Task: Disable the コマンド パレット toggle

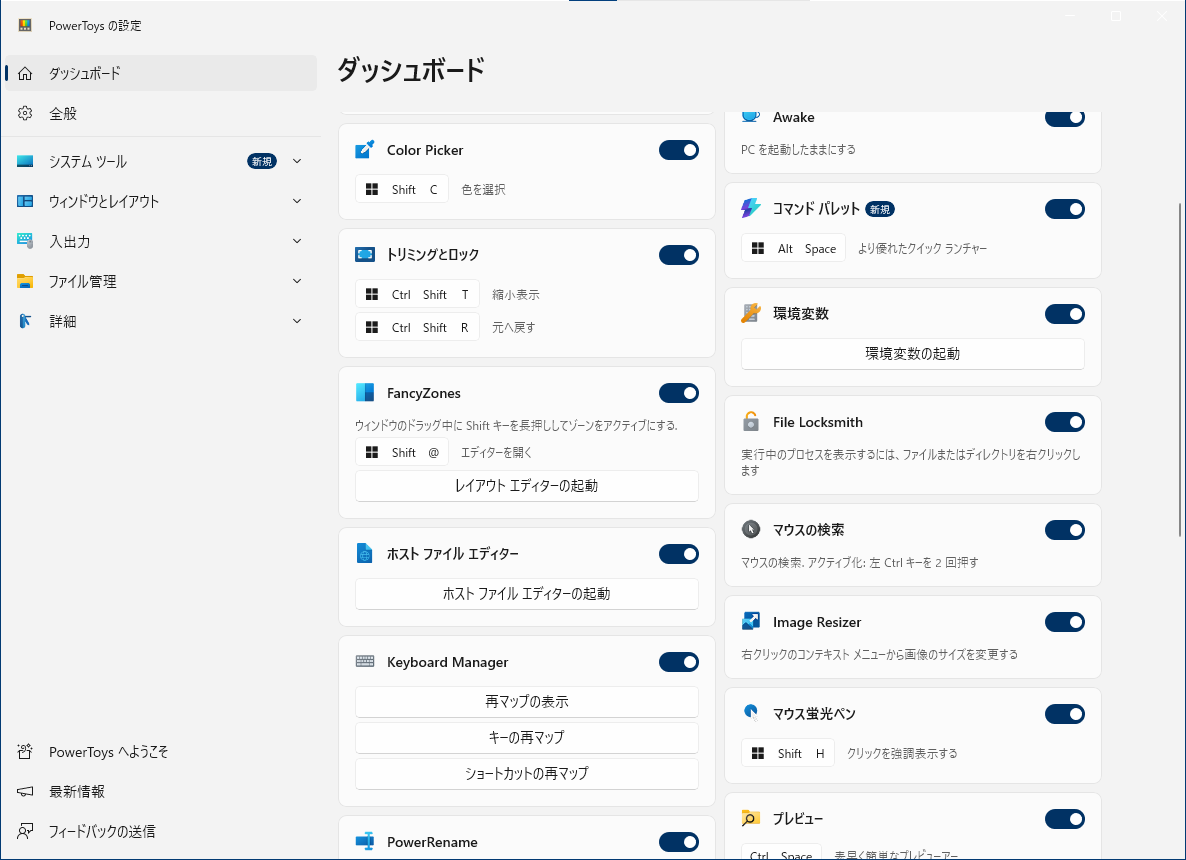Action: tap(1065, 209)
